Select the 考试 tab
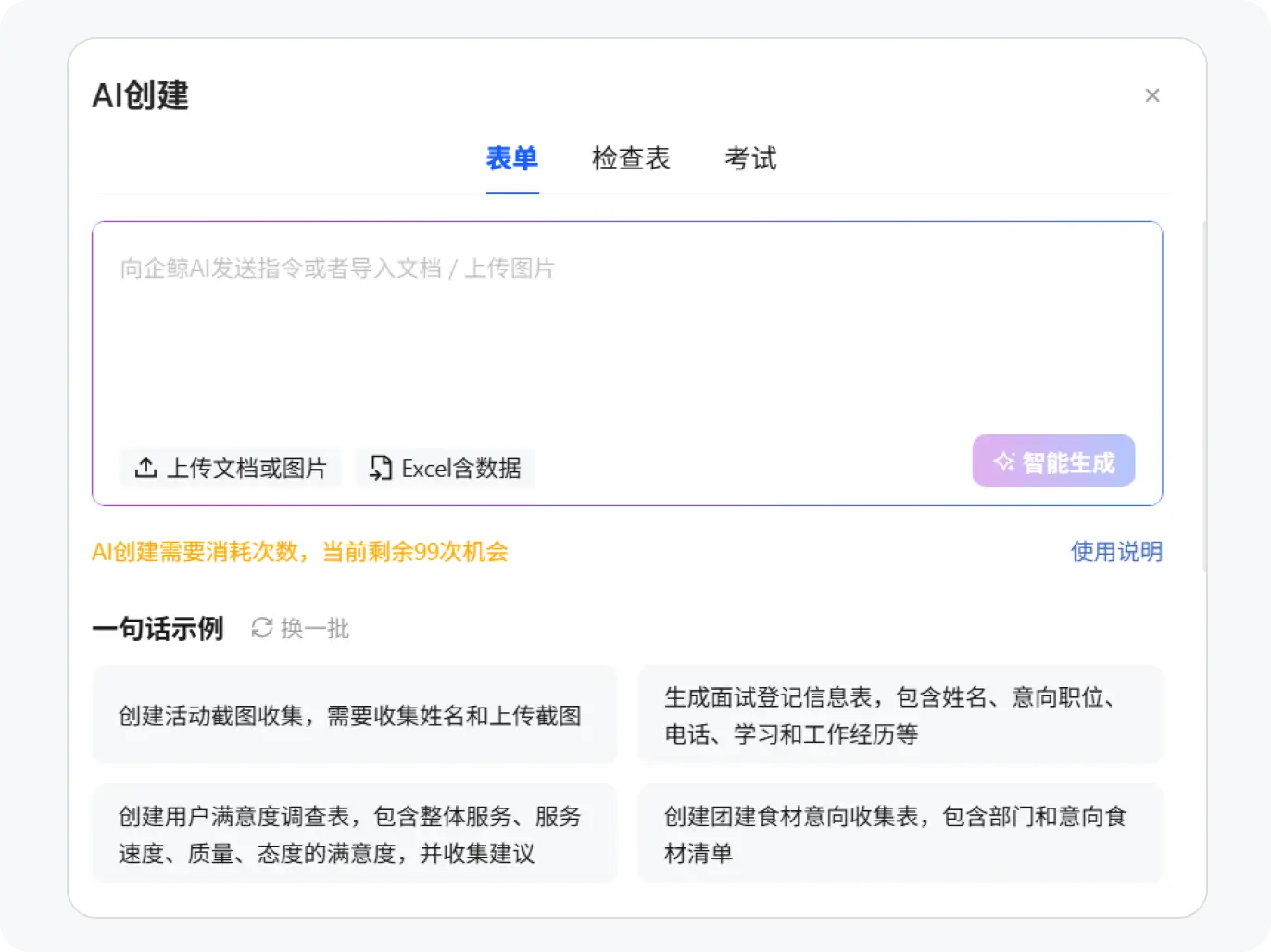The image size is (1271, 952). click(x=750, y=158)
